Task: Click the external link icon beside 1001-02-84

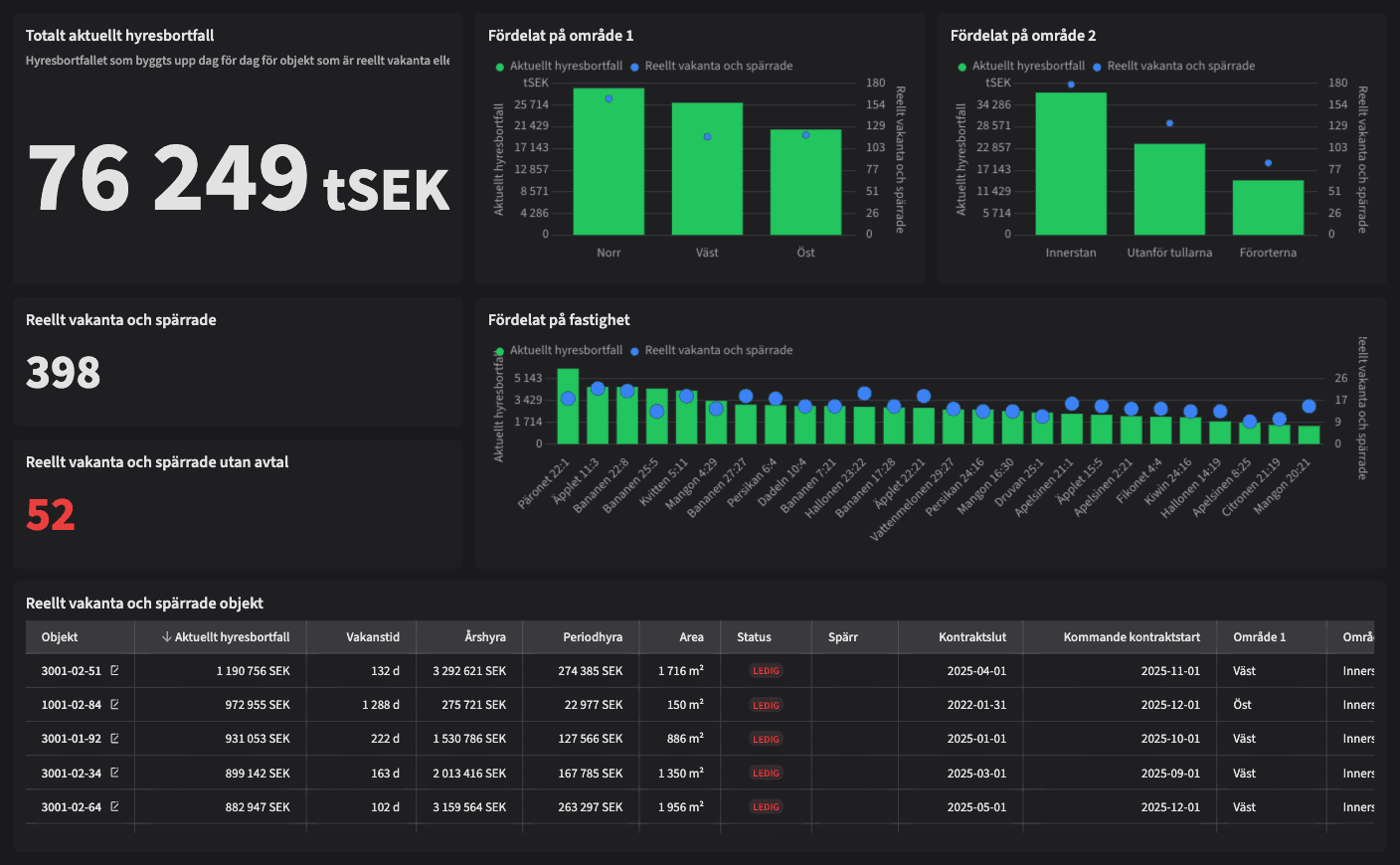Action: point(114,704)
